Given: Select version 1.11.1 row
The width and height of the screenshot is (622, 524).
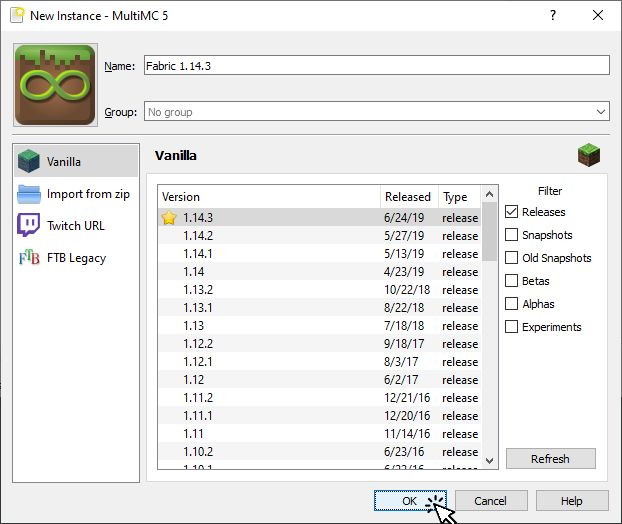Looking at the screenshot, I should 319,416.
